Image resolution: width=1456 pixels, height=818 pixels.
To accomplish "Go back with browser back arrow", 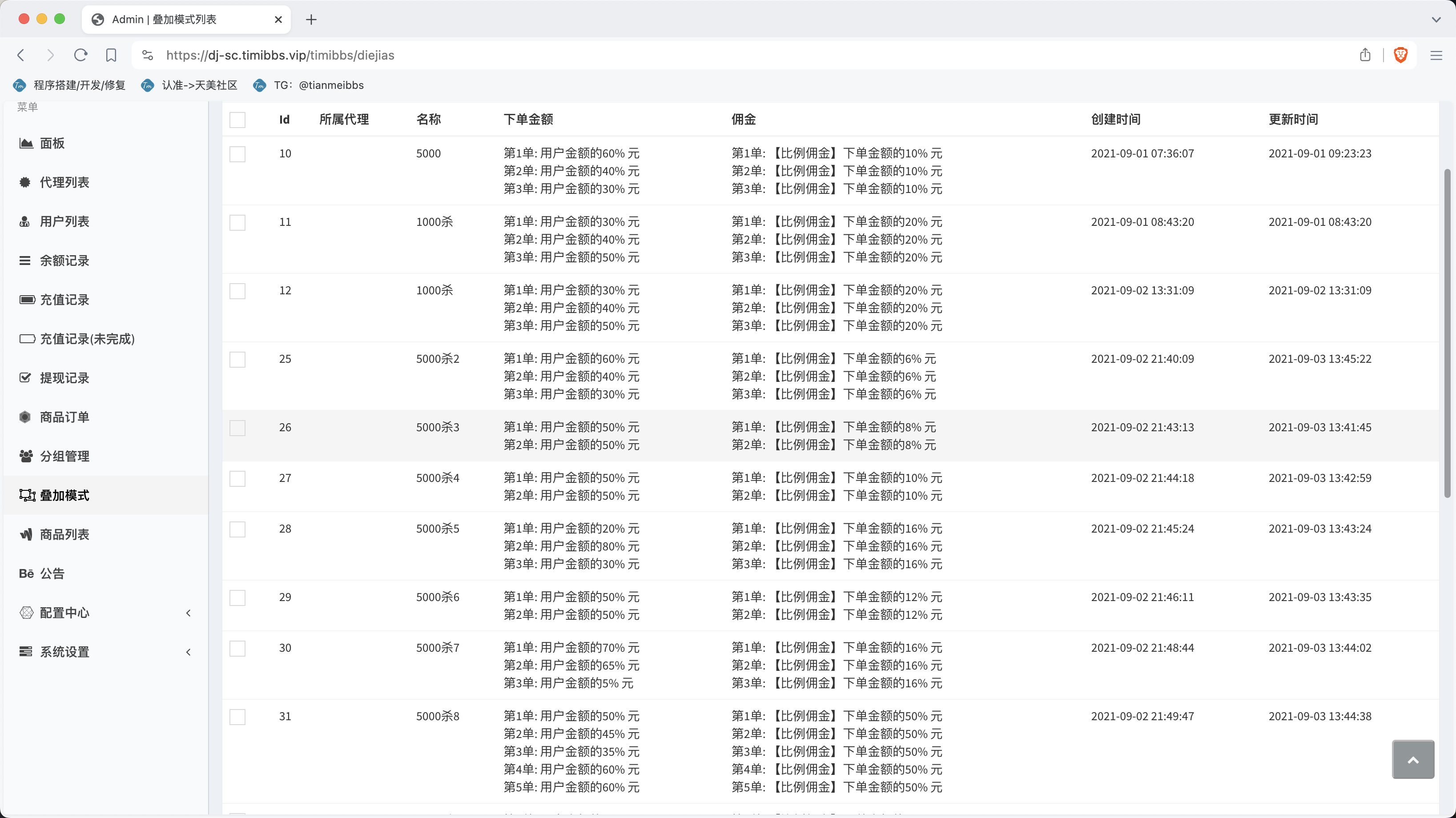I will tap(21, 55).
